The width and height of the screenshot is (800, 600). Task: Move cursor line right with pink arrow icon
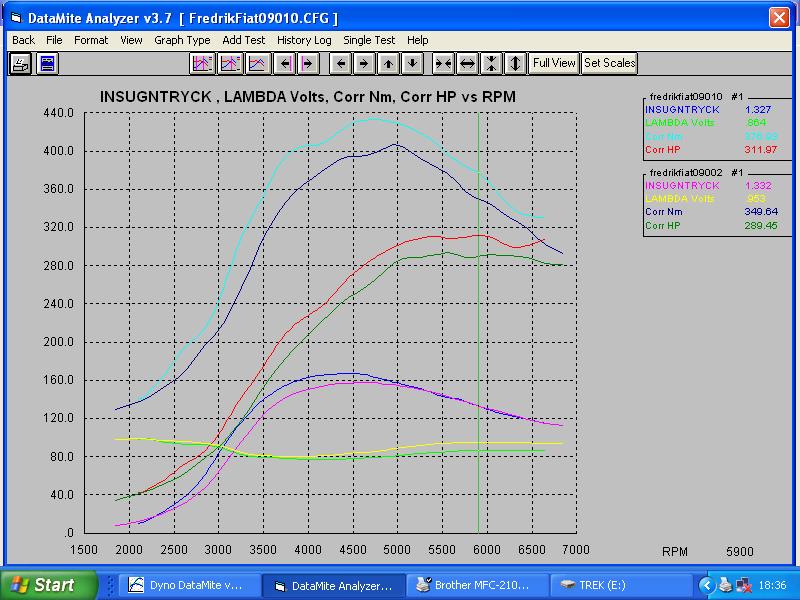(308, 63)
